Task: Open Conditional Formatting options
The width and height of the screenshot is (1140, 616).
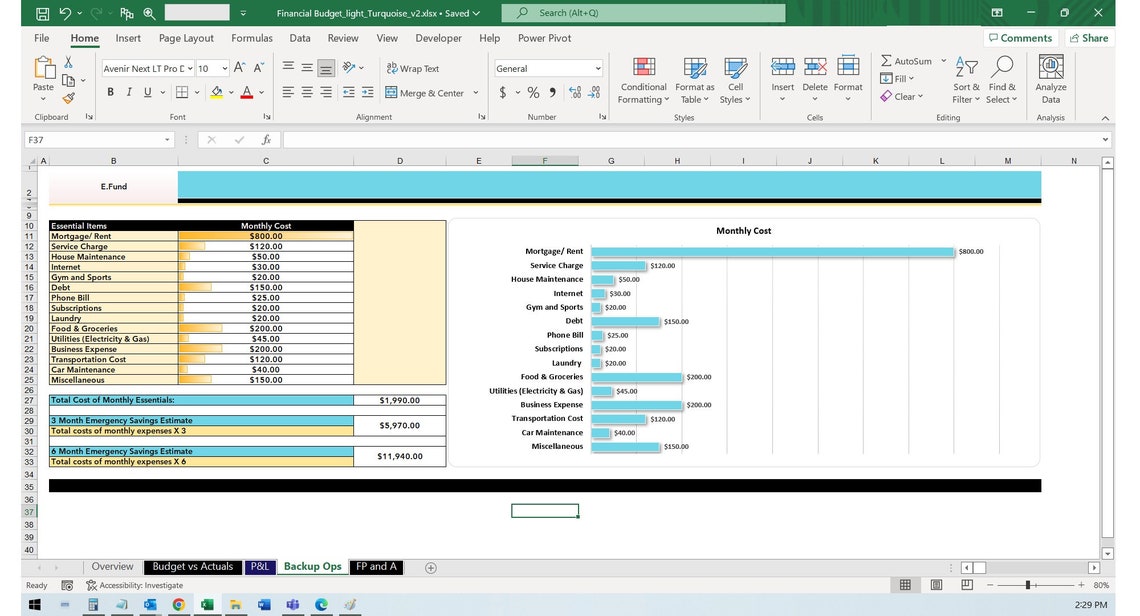Action: point(643,80)
